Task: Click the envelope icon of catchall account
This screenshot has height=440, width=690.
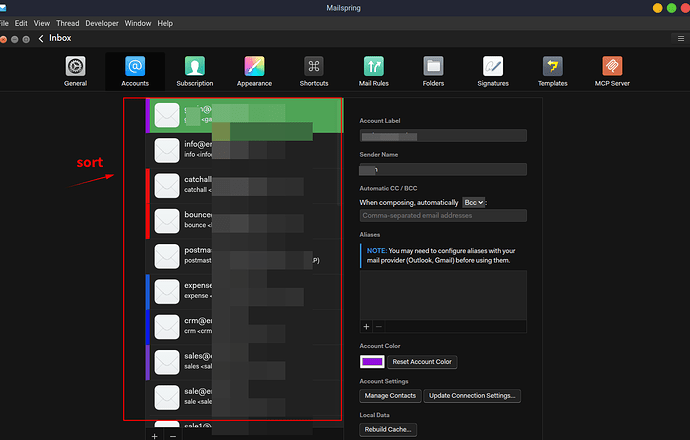Action: tap(167, 186)
